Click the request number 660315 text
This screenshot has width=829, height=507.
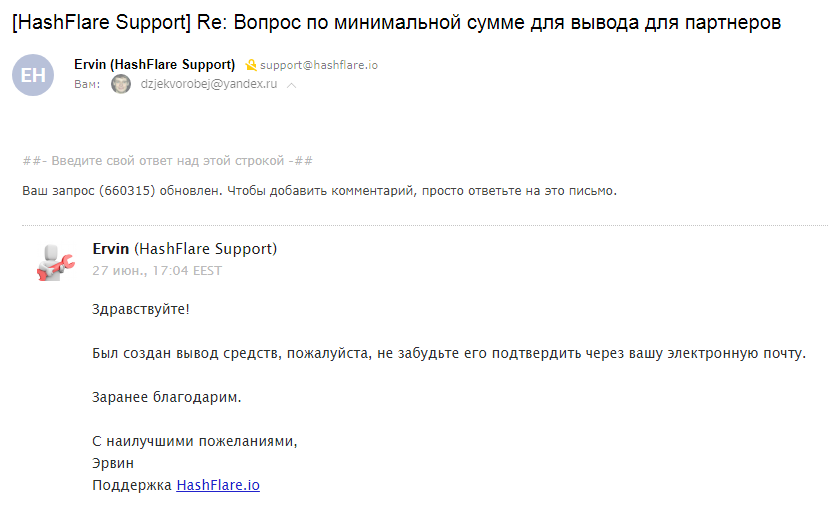(x=127, y=191)
